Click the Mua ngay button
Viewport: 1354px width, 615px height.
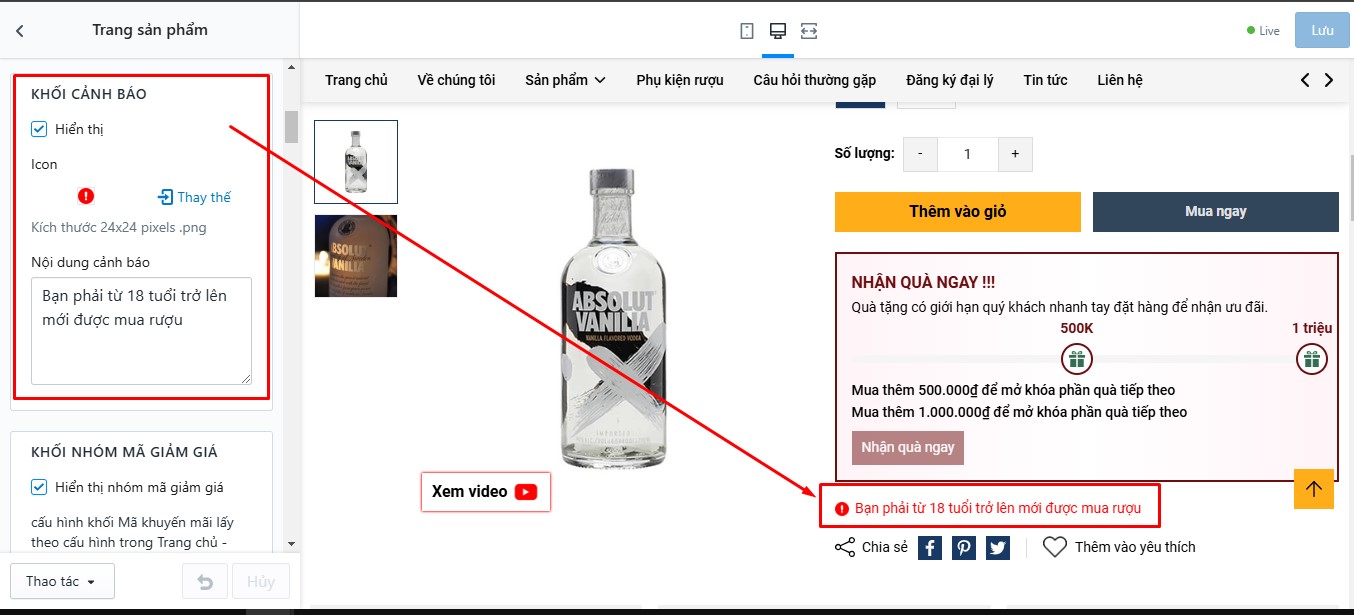pyautogui.click(x=1216, y=212)
